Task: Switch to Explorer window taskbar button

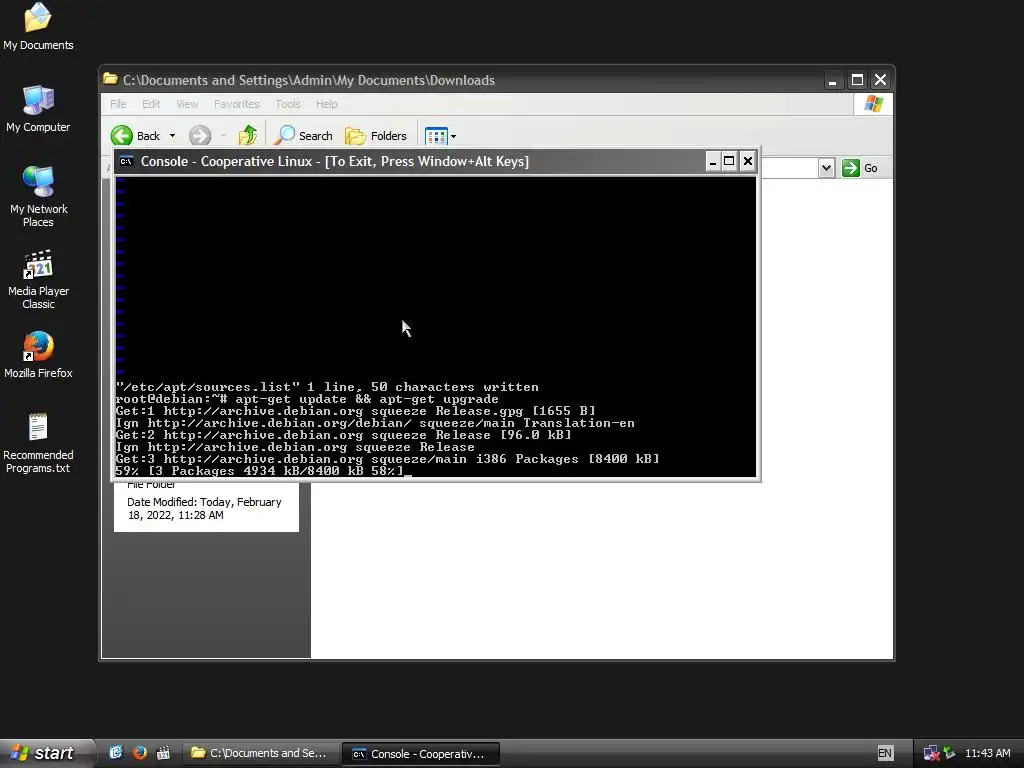Action: click(261, 754)
